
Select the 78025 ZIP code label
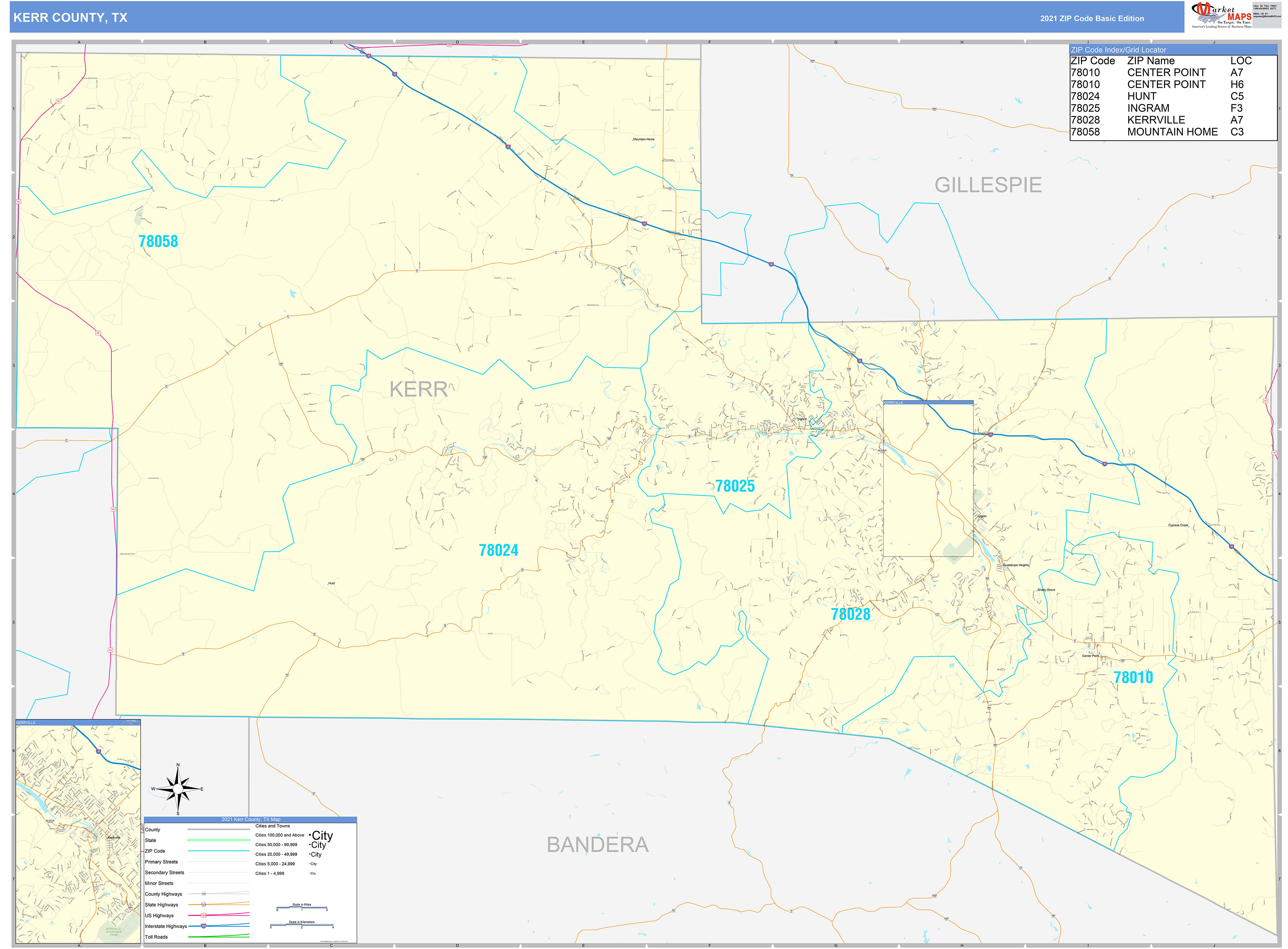[735, 486]
